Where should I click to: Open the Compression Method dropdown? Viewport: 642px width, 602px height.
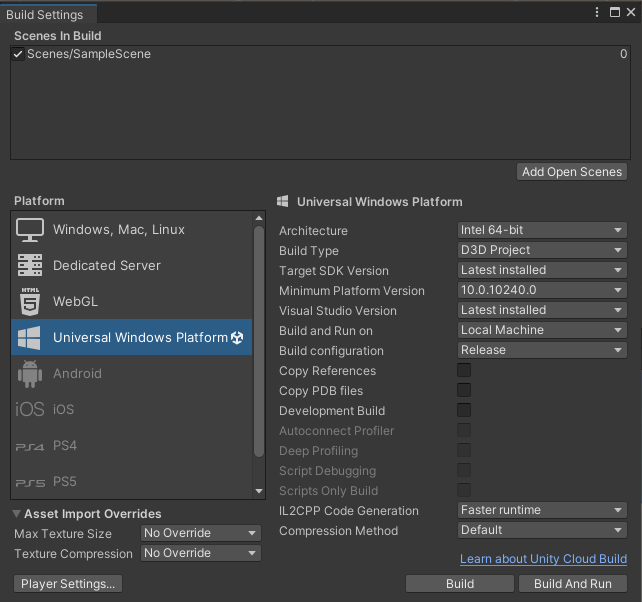point(542,530)
